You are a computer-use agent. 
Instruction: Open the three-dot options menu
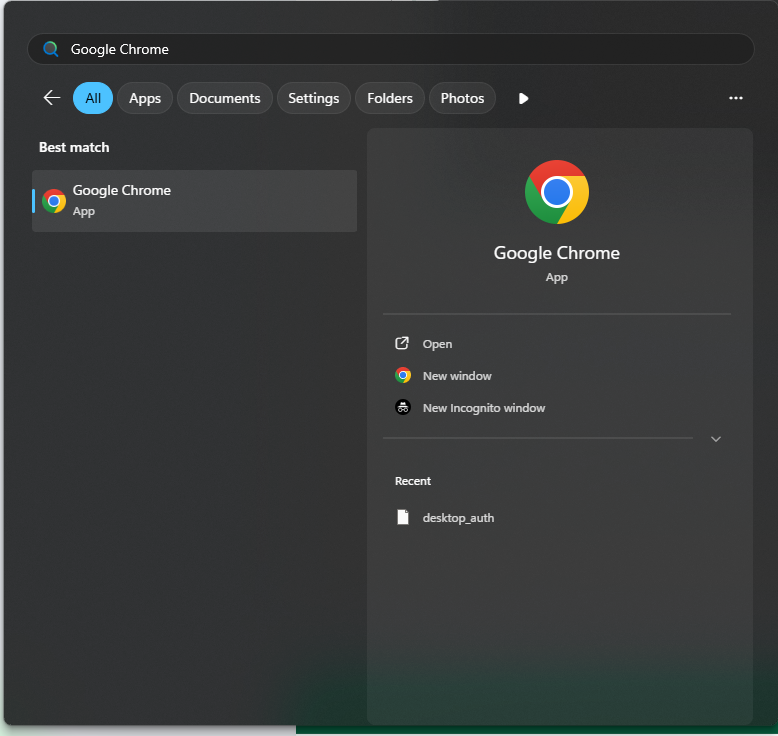coord(735,98)
